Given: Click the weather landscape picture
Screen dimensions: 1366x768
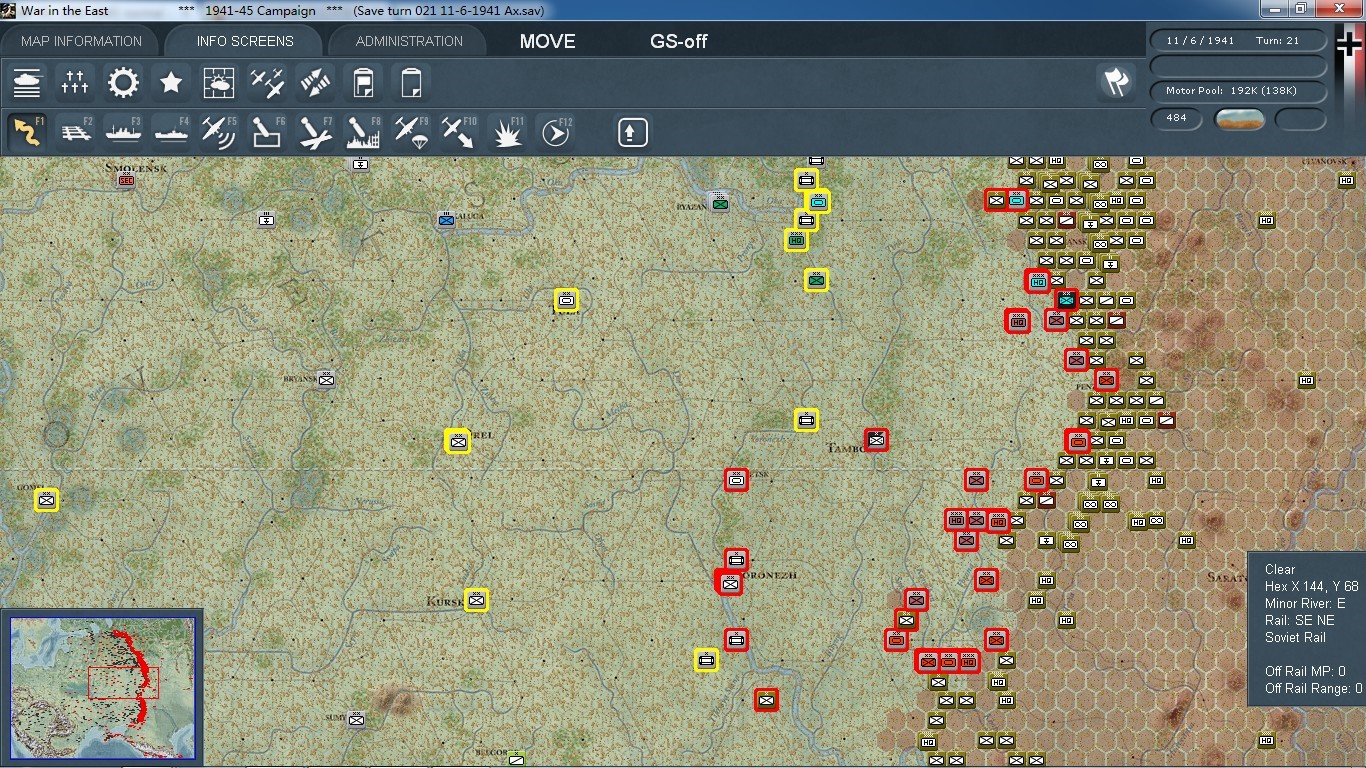Looking at the screenshot, I should pos(1240,119).
